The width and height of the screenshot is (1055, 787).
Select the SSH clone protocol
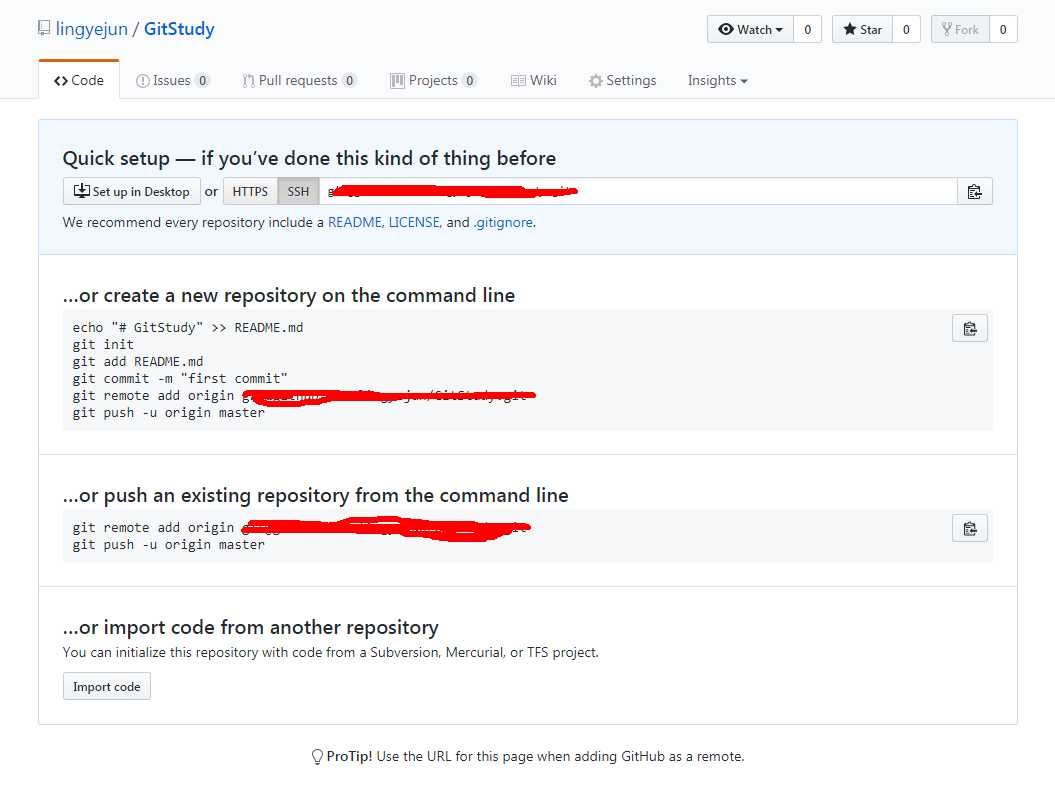[x=298, y=192]
